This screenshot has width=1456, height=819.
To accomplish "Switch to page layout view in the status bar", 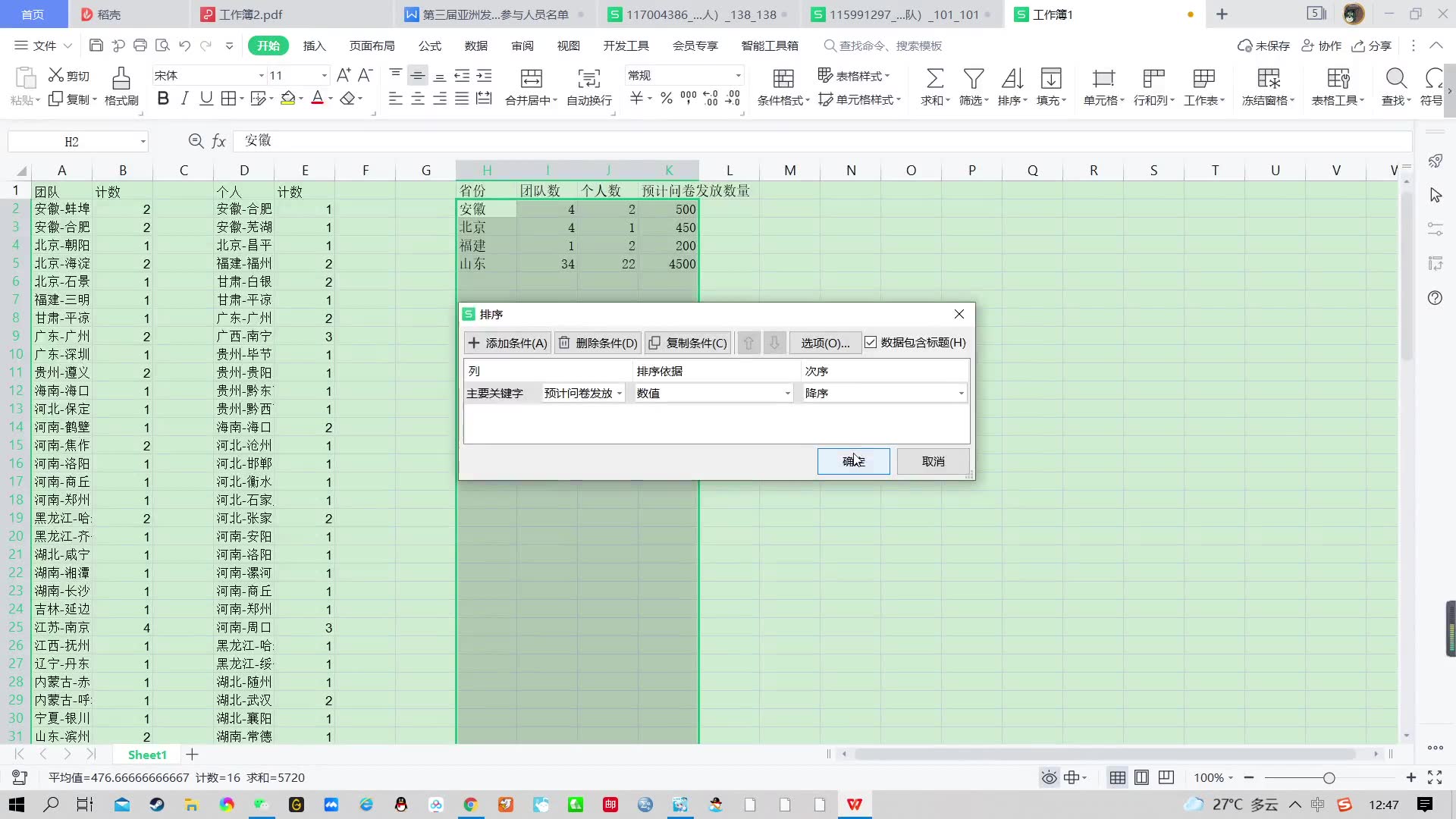I will click(1141, 777).
